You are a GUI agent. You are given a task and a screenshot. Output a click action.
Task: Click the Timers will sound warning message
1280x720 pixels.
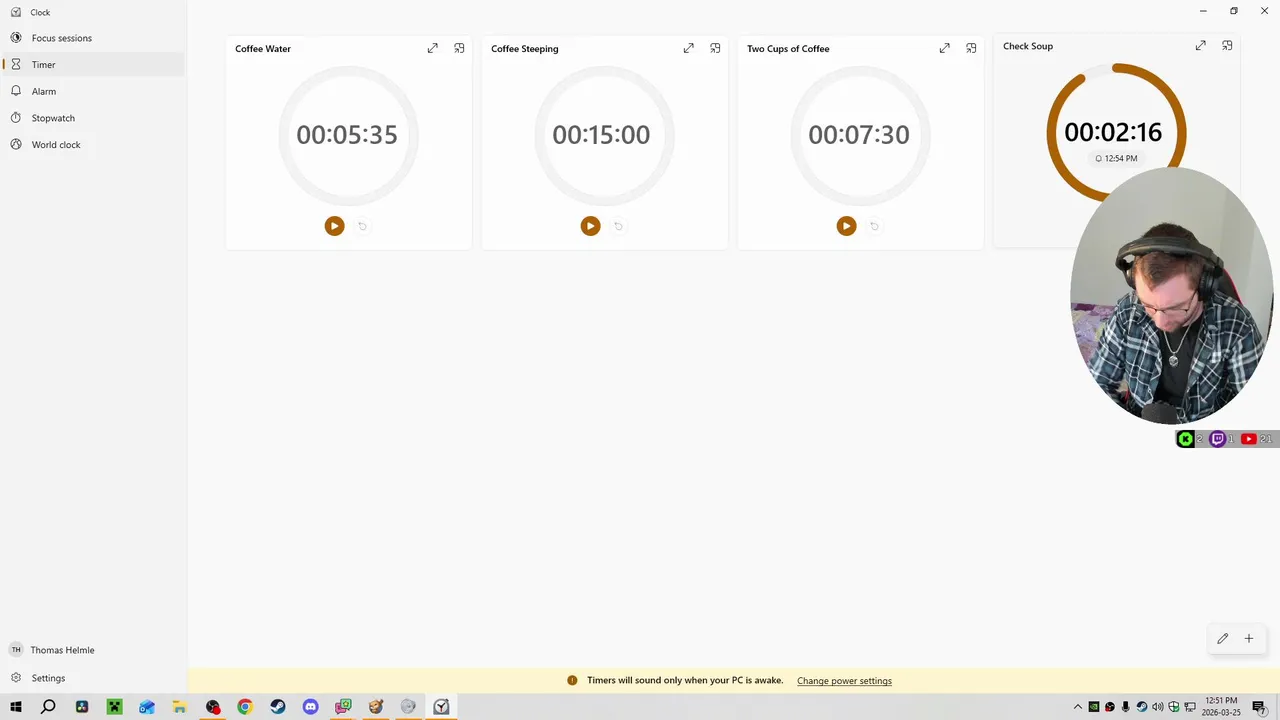[x=685, y=681]
